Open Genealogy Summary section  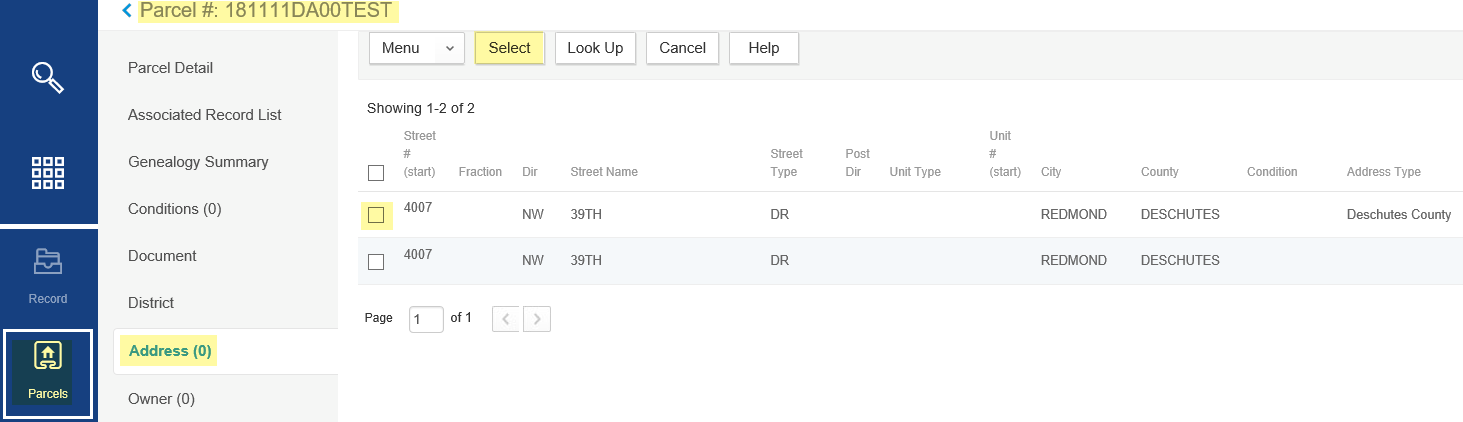click(x=198, y=162)
